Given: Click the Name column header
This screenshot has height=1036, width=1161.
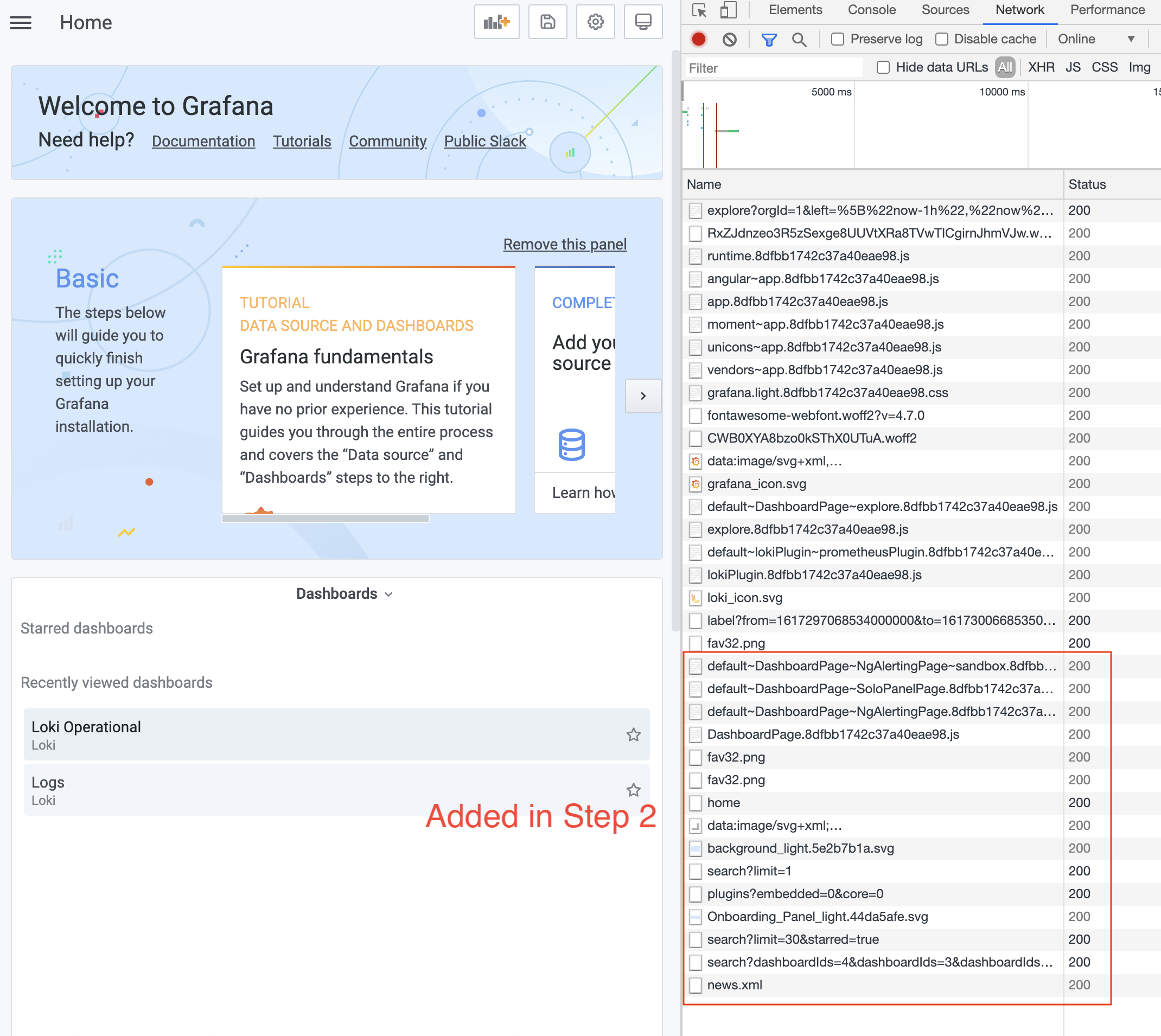Looking at the screenshot, I should click(872, 184).
